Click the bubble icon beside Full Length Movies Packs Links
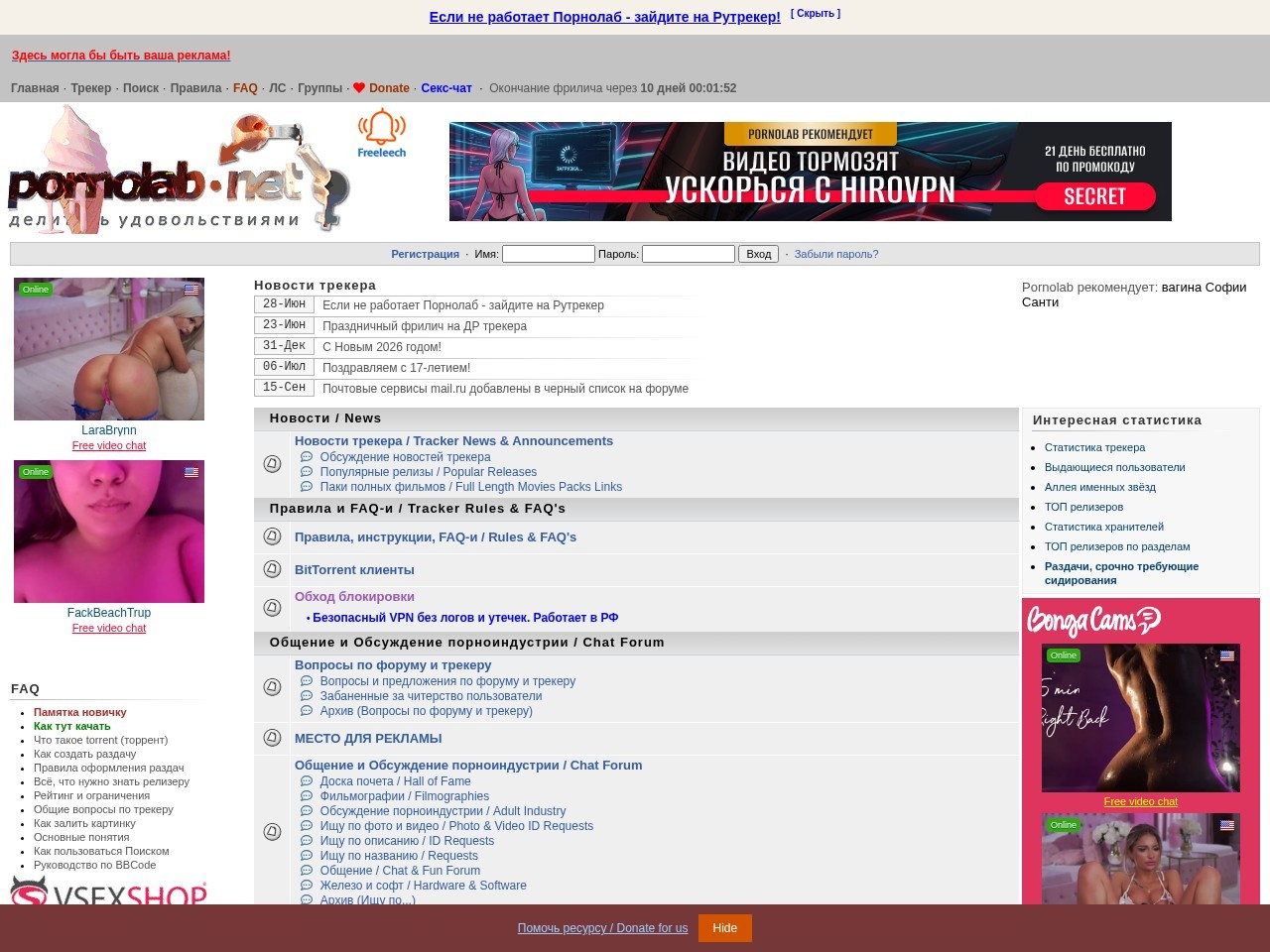This screenshot has height=952, width=1270. click(x=307, y=487)
